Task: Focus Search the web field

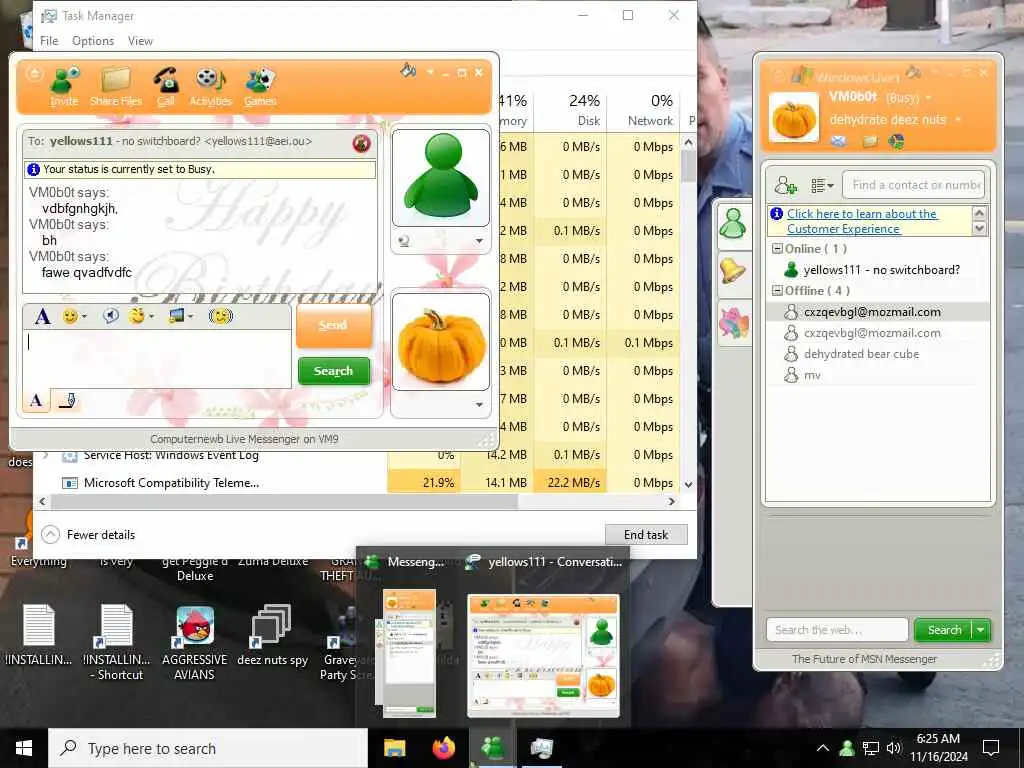Action: [837, 630]
